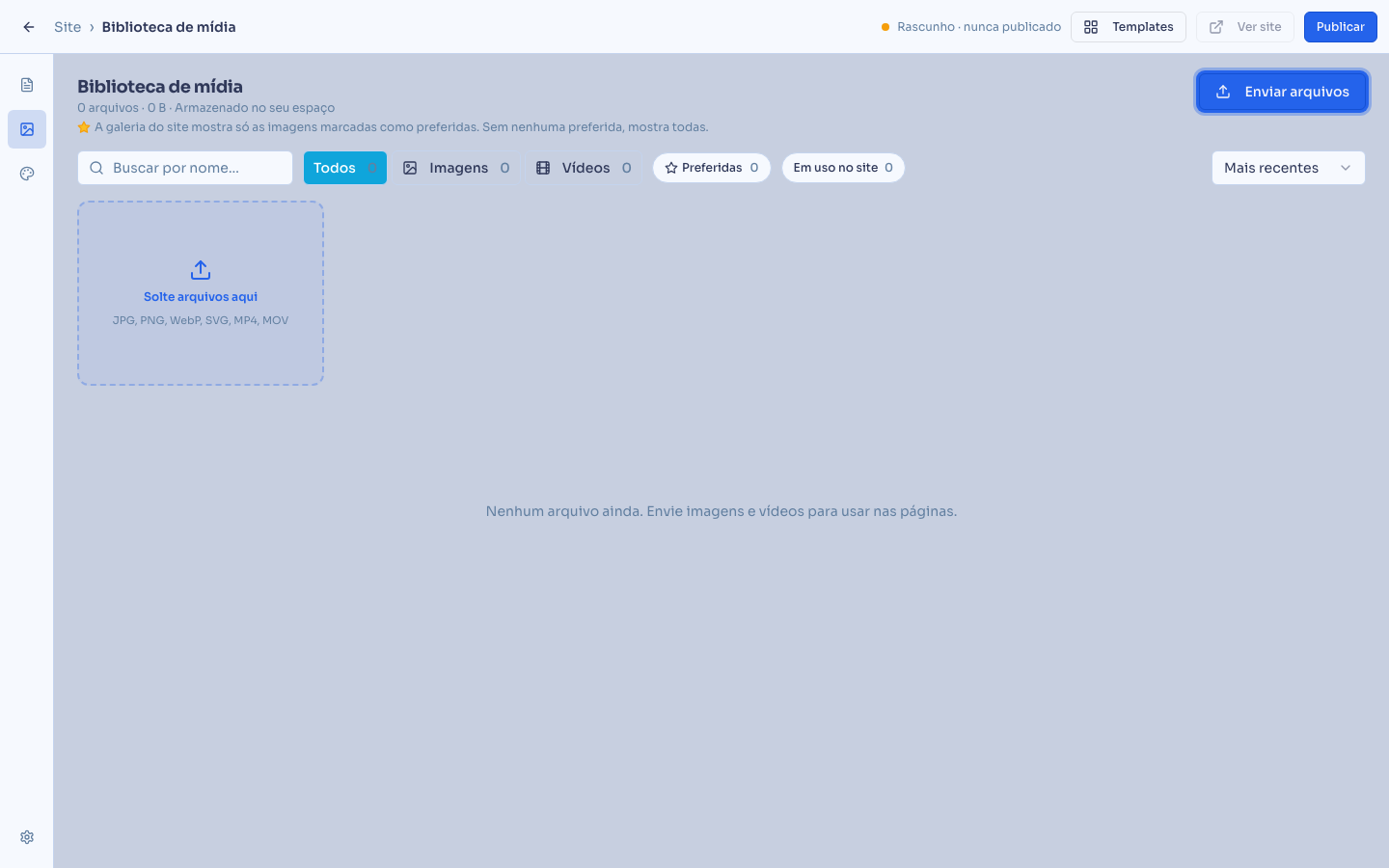Open the Templates gallery
This screenshot has height=868, width=1389.
point(1129,27)
